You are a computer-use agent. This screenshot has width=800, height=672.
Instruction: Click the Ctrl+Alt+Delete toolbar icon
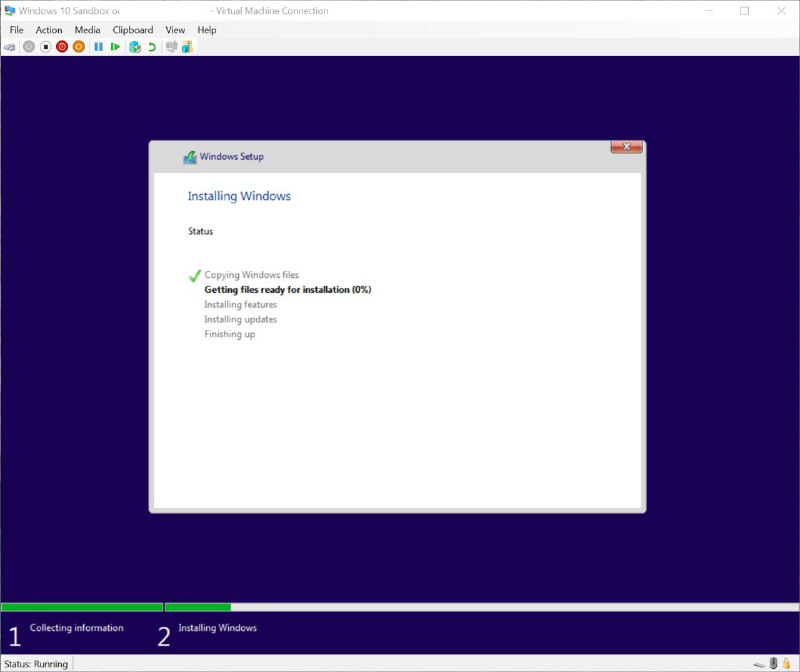pyautogui.click(x=9, y=47)
